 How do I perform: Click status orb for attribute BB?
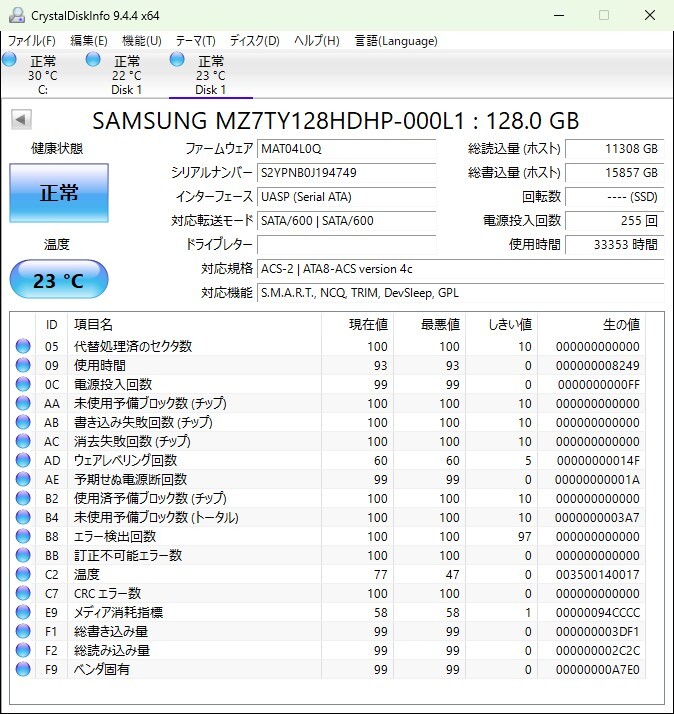click(23, 555)
